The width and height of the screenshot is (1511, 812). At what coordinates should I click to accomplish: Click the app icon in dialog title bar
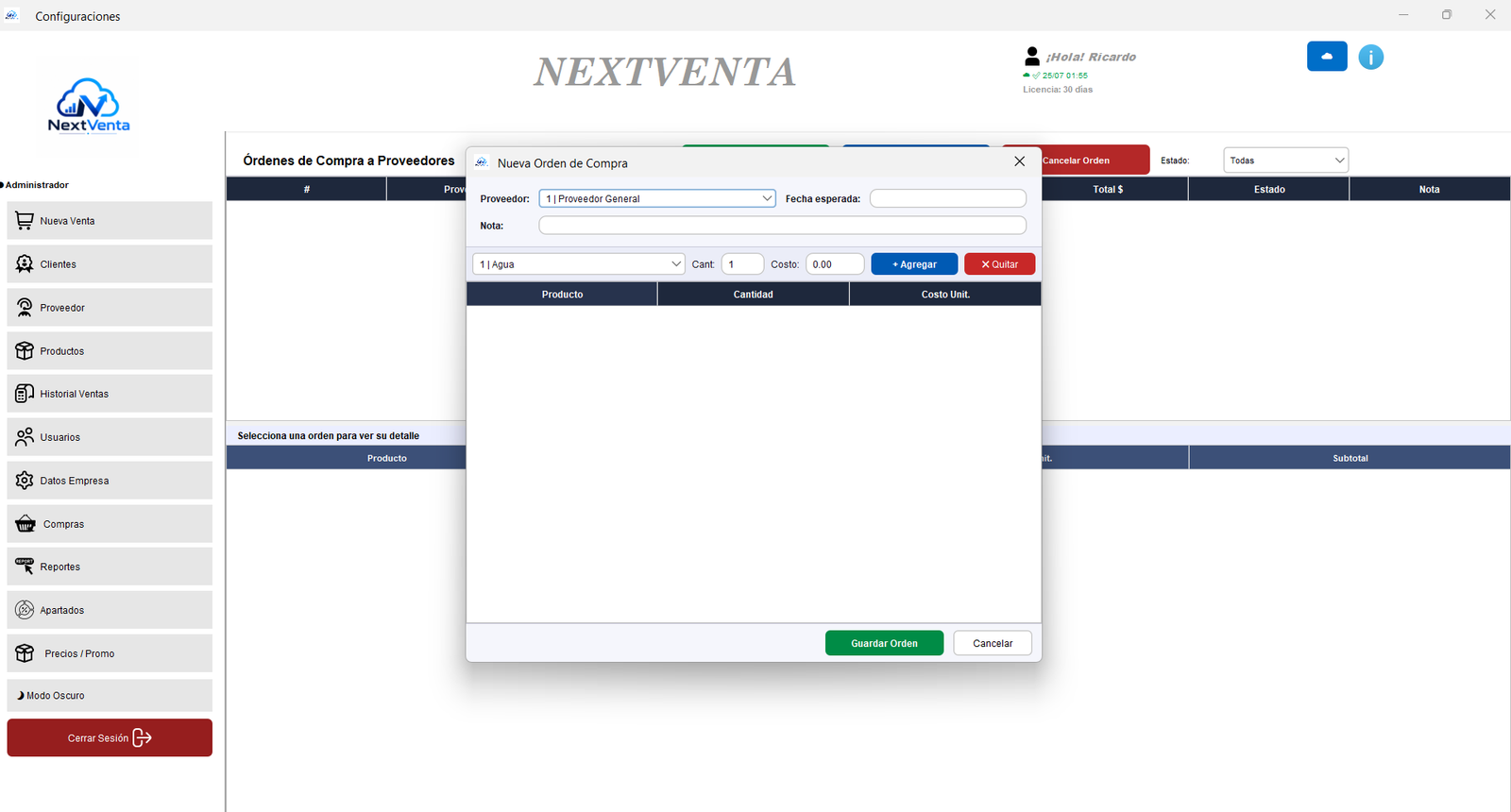point(482,162)
